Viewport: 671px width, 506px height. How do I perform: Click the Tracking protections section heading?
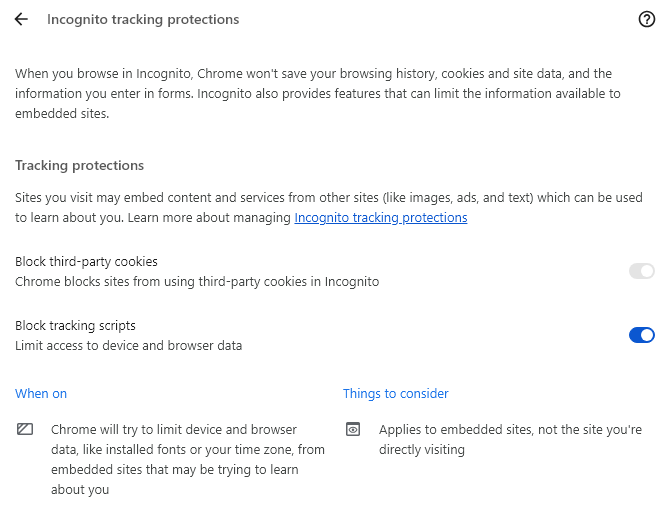tap(79, 165)
